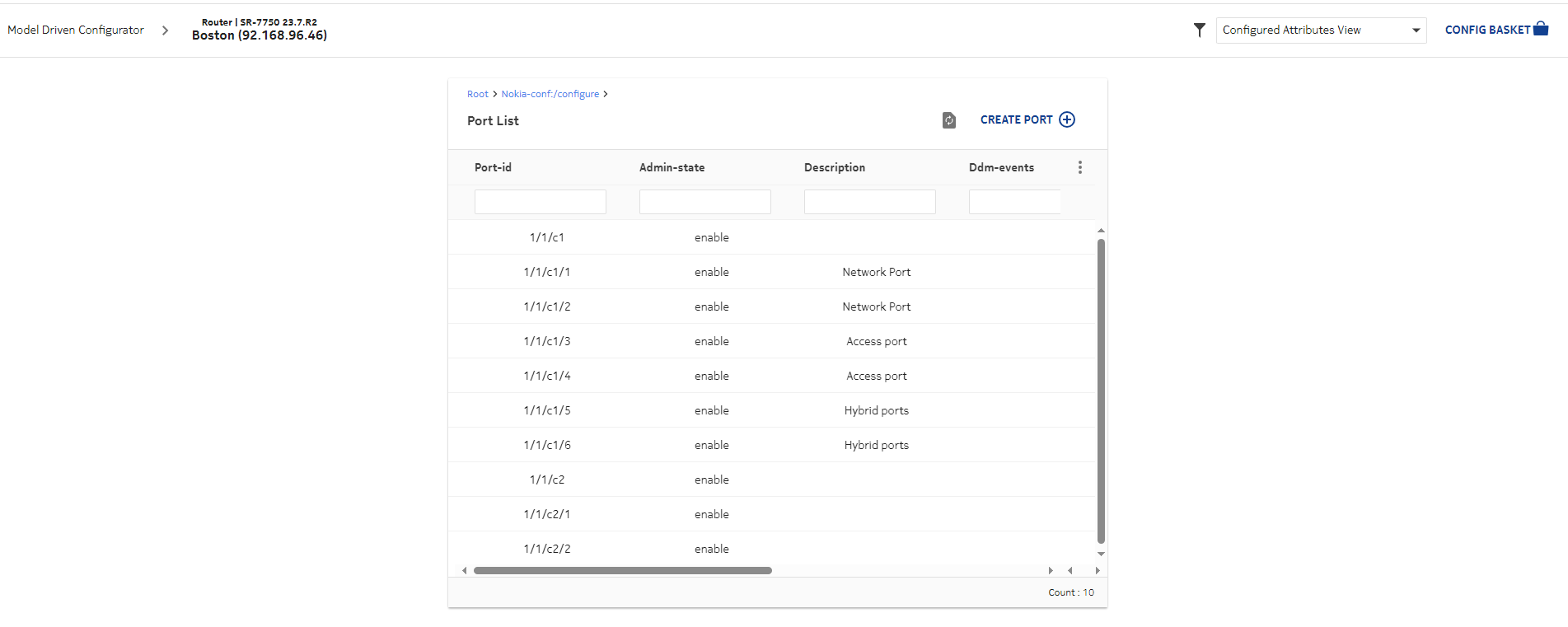
Task: Expand the Model Driven Configurator breadcrumb chevron
Action: pyautogui.click(x=165, y=30)
